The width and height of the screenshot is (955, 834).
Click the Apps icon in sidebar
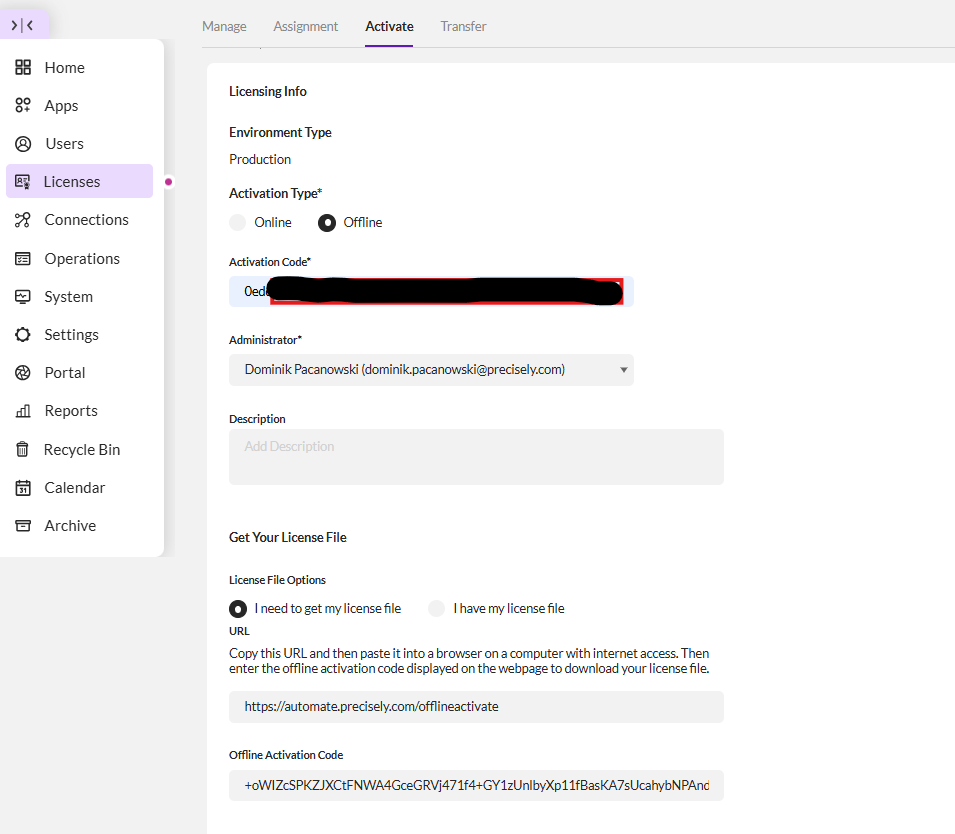click(23, 105)
